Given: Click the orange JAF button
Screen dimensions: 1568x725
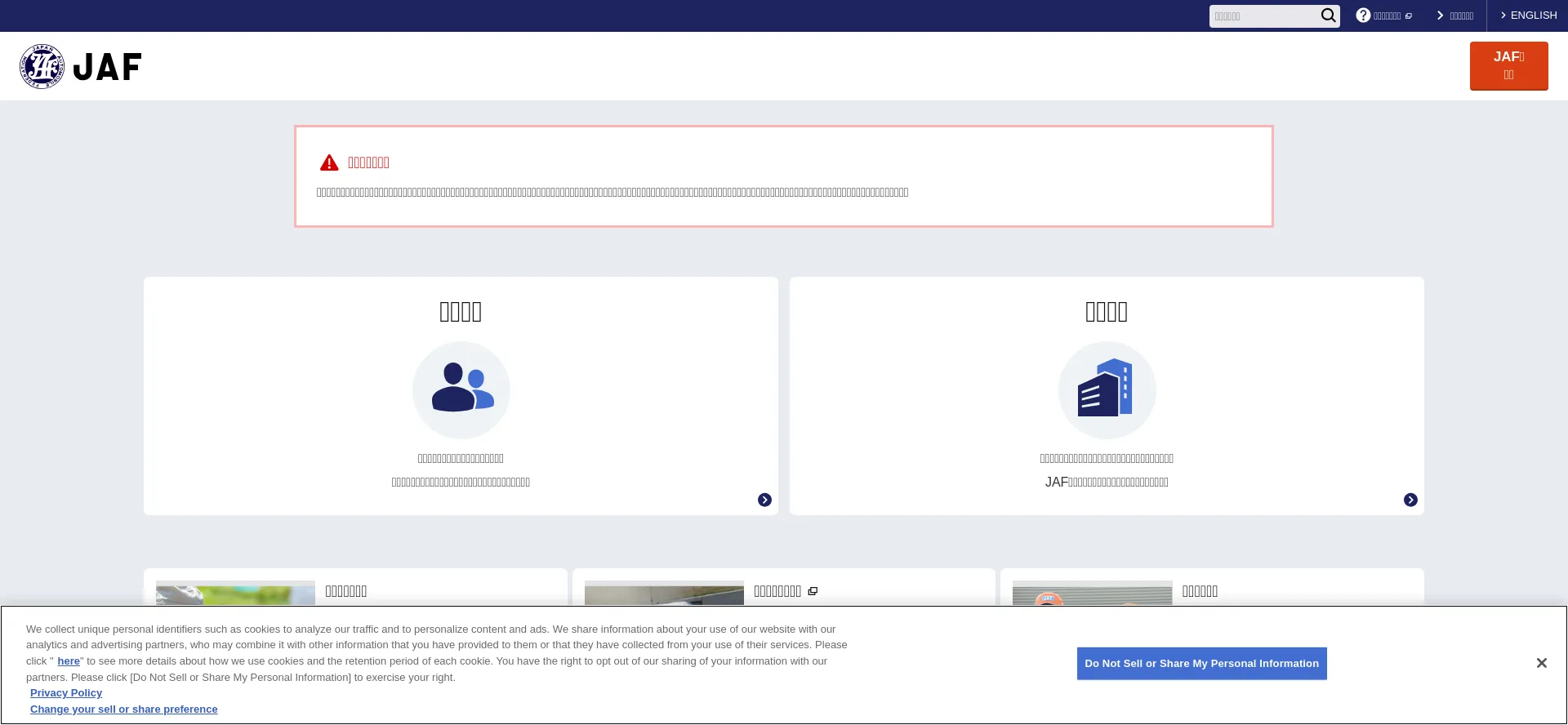Looking at the screenshot, I should click(1508, 65).
